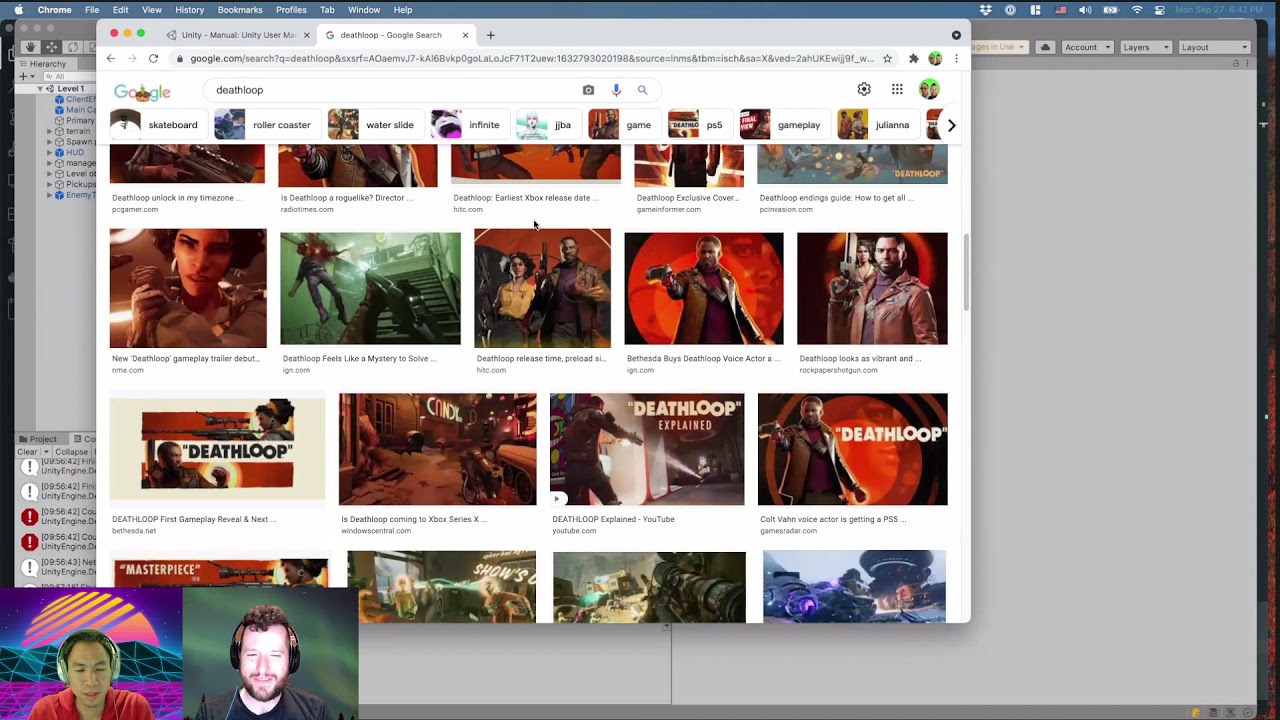Image resolution: width=1280 pixels, height=720 pixels.
Task: Open the Profiles menu
Action: click(291, 10)
